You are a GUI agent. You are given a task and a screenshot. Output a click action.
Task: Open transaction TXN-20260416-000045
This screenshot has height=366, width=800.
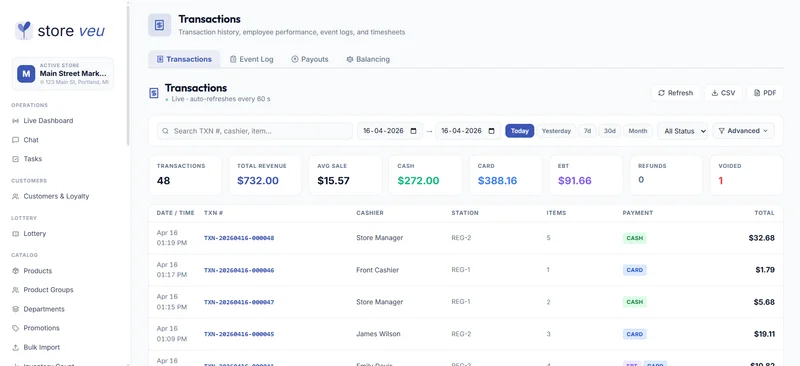[239, 334]
